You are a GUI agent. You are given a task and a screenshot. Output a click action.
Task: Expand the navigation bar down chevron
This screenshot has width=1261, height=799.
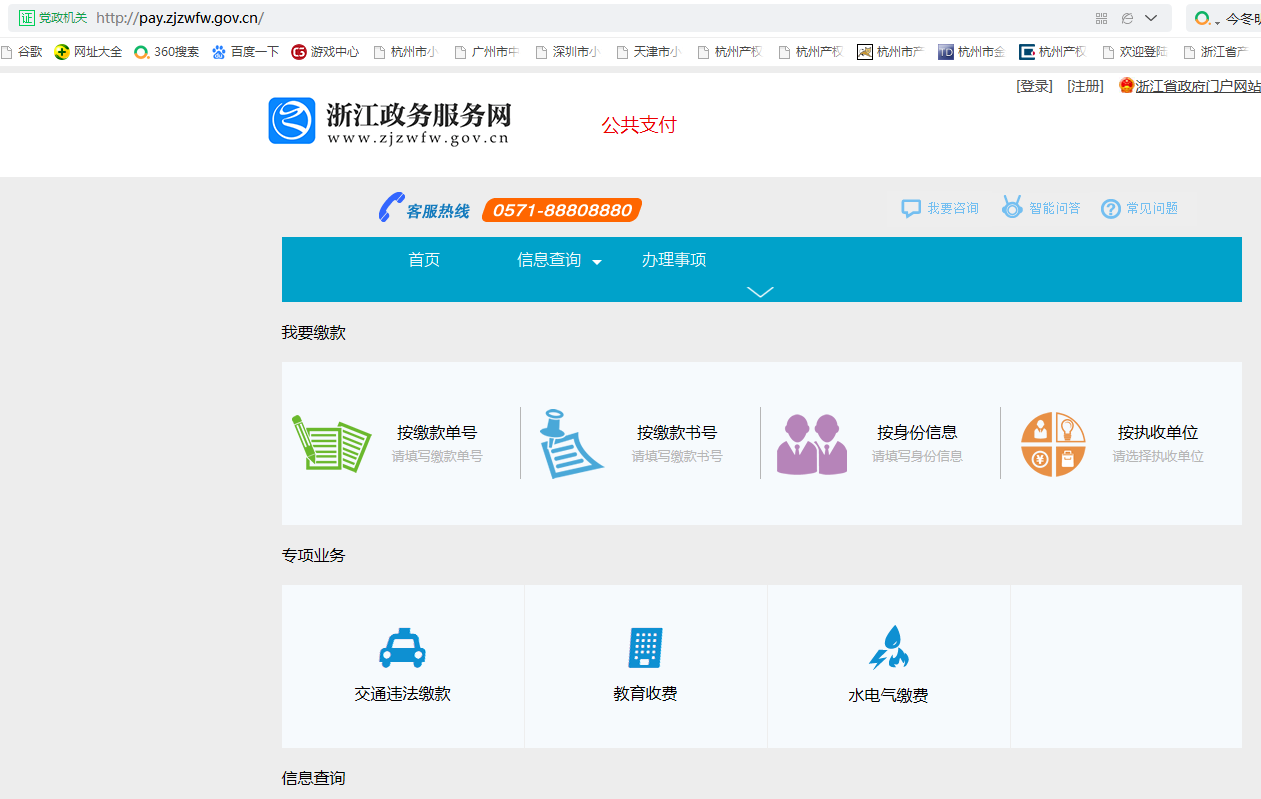pyautogui.click(x=761, y=292)
